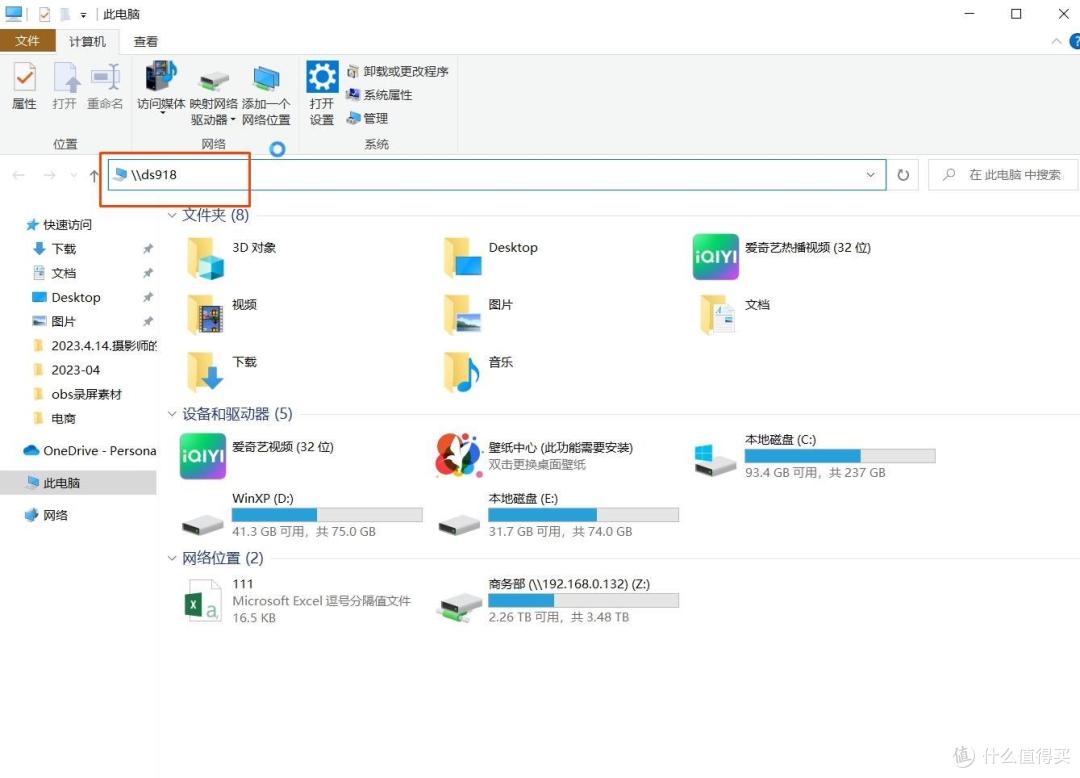Open System properties in ribbon
Image resolution: width=1080 pixels, height=778 pixels.
380,94
